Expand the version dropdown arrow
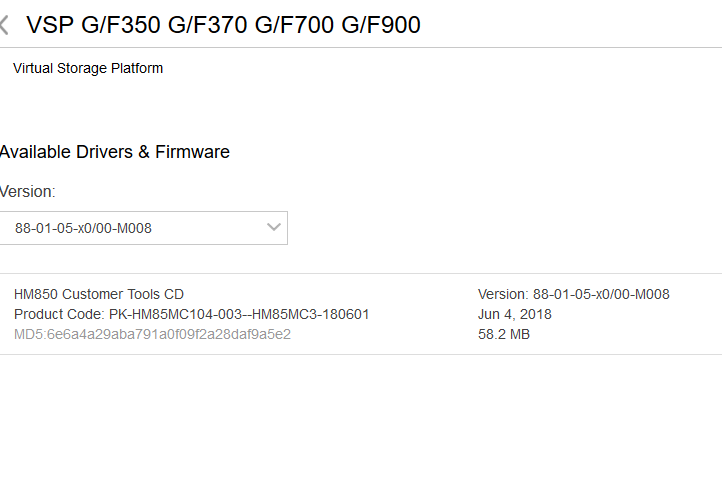The height and width of the screenshot is (481, 722). pyautogui.click(x=274, y=228)
